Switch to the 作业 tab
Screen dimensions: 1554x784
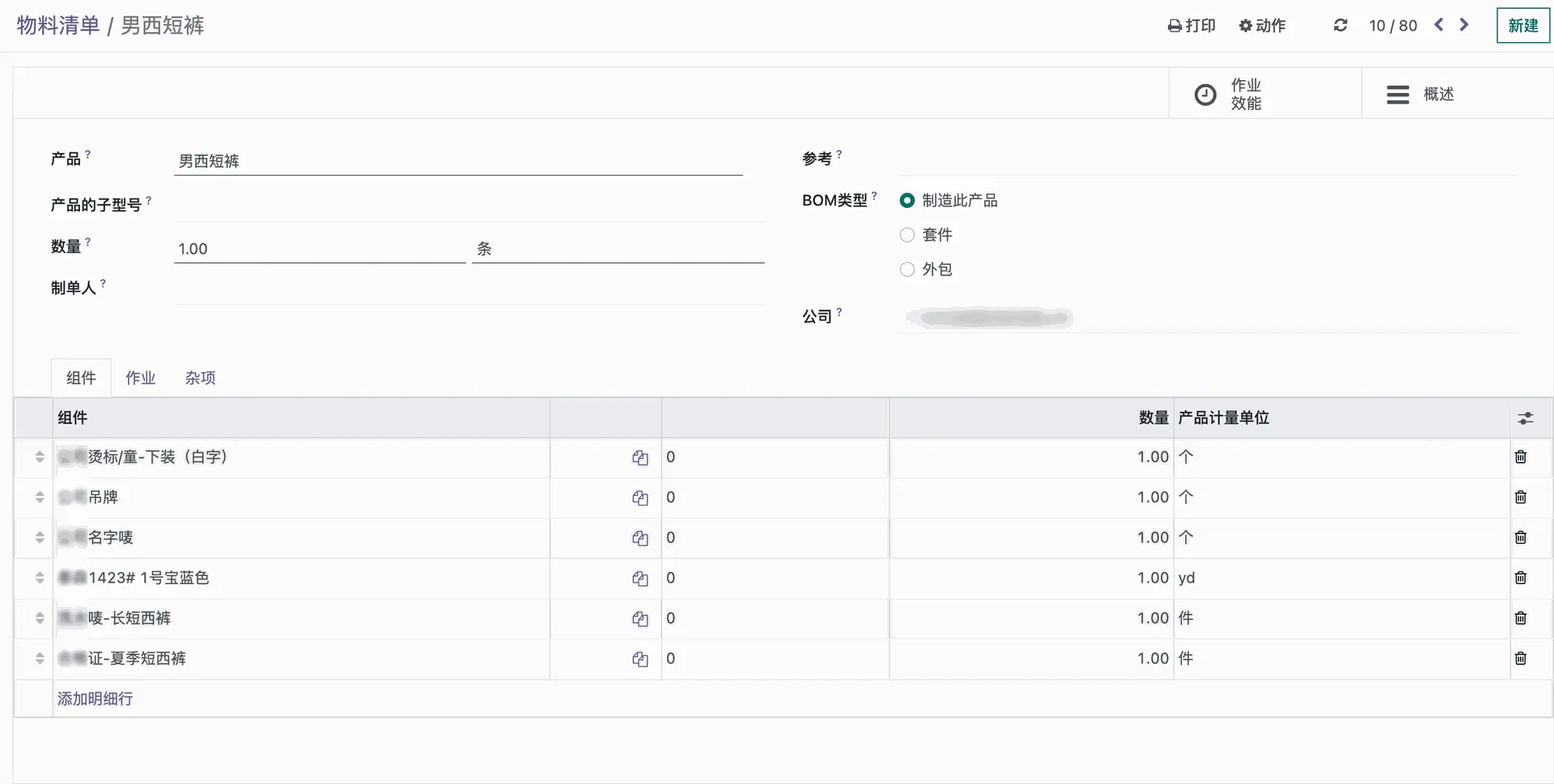[x=140, y=378]
